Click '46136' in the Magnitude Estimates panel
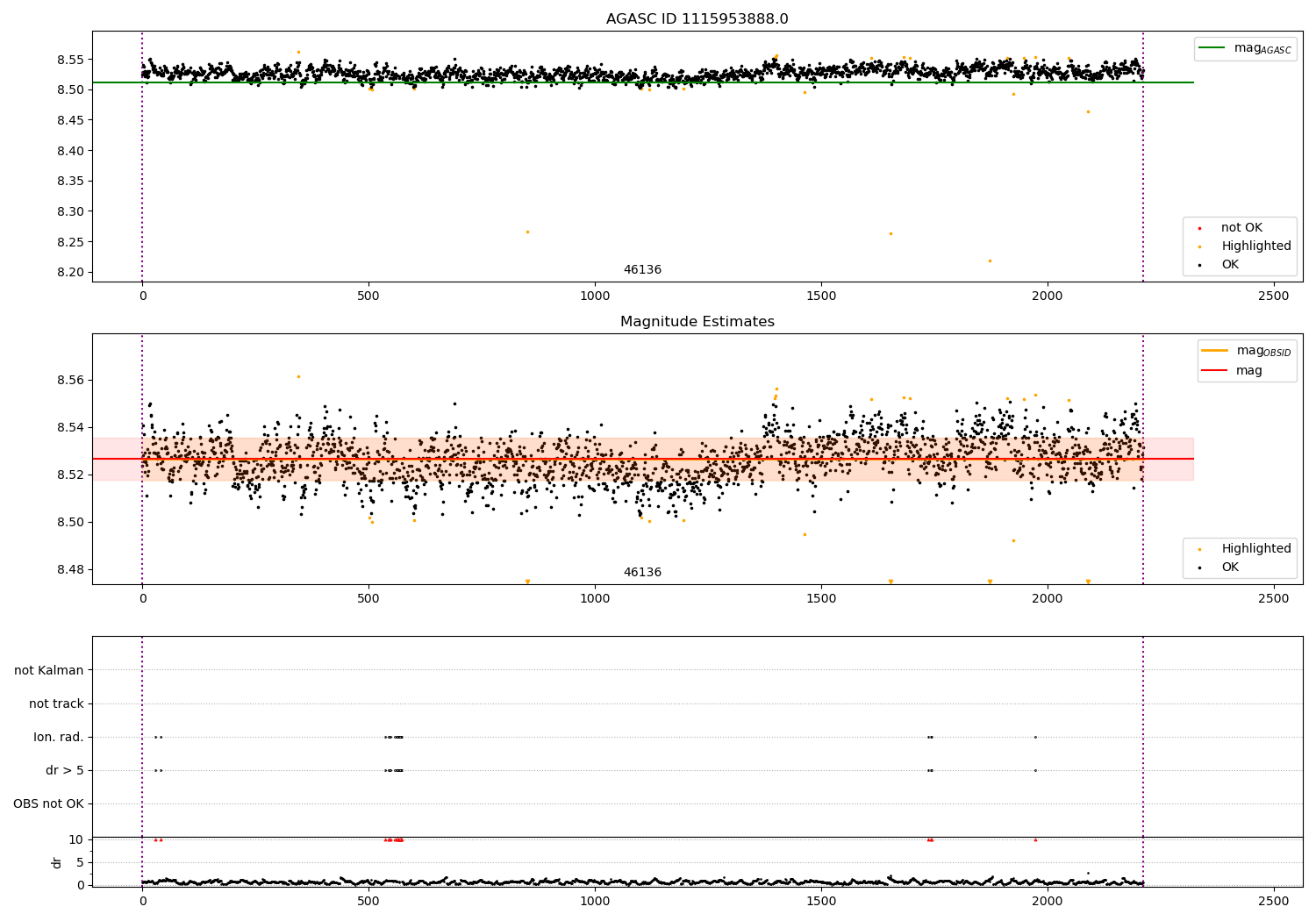This screenshot has height=921, width=1316. point(642,573)
